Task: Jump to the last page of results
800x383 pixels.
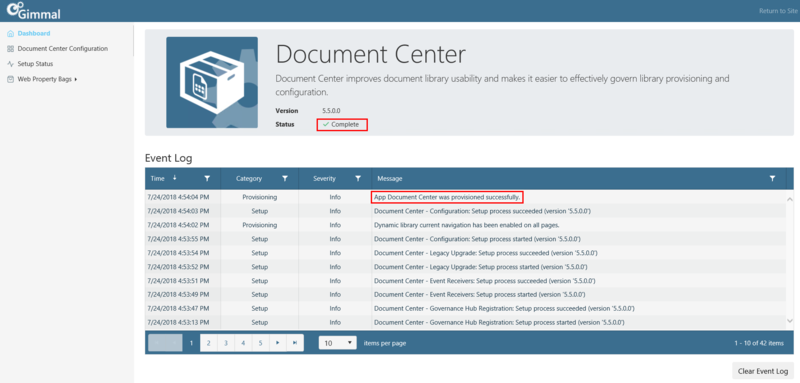Action: pyautogui.click(x=295, y=343)
